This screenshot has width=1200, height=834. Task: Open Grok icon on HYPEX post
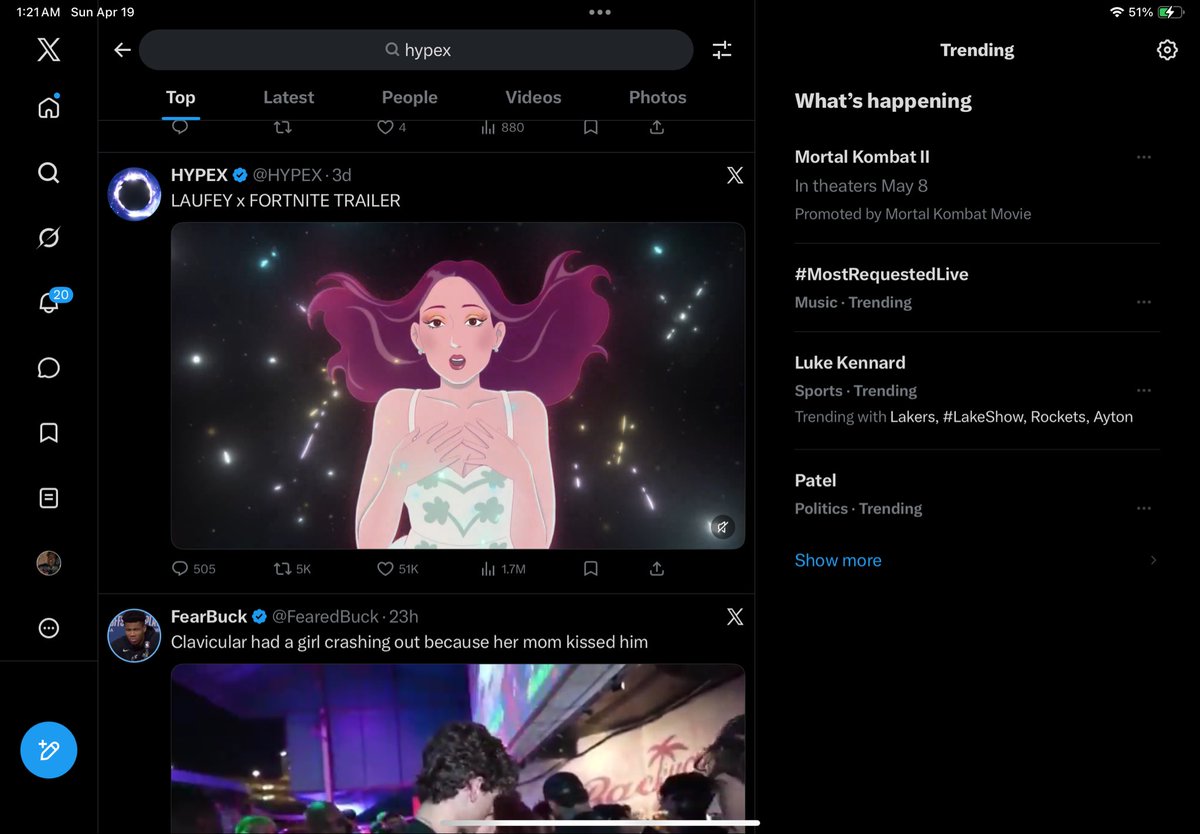click(x=735, y=176)
